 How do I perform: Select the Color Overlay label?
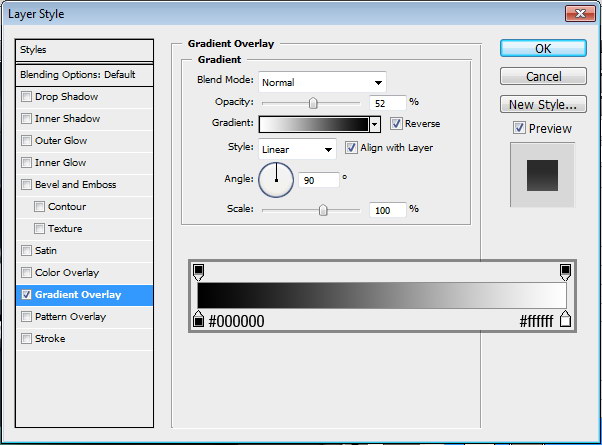[x=67, y=273]
